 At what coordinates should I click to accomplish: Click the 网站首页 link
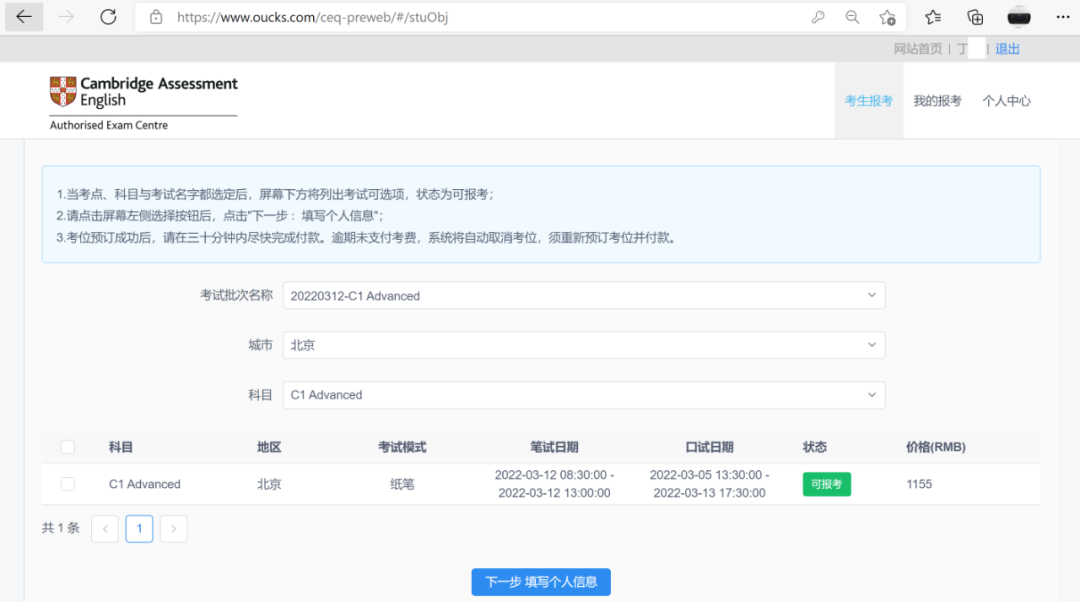(917, 49)
